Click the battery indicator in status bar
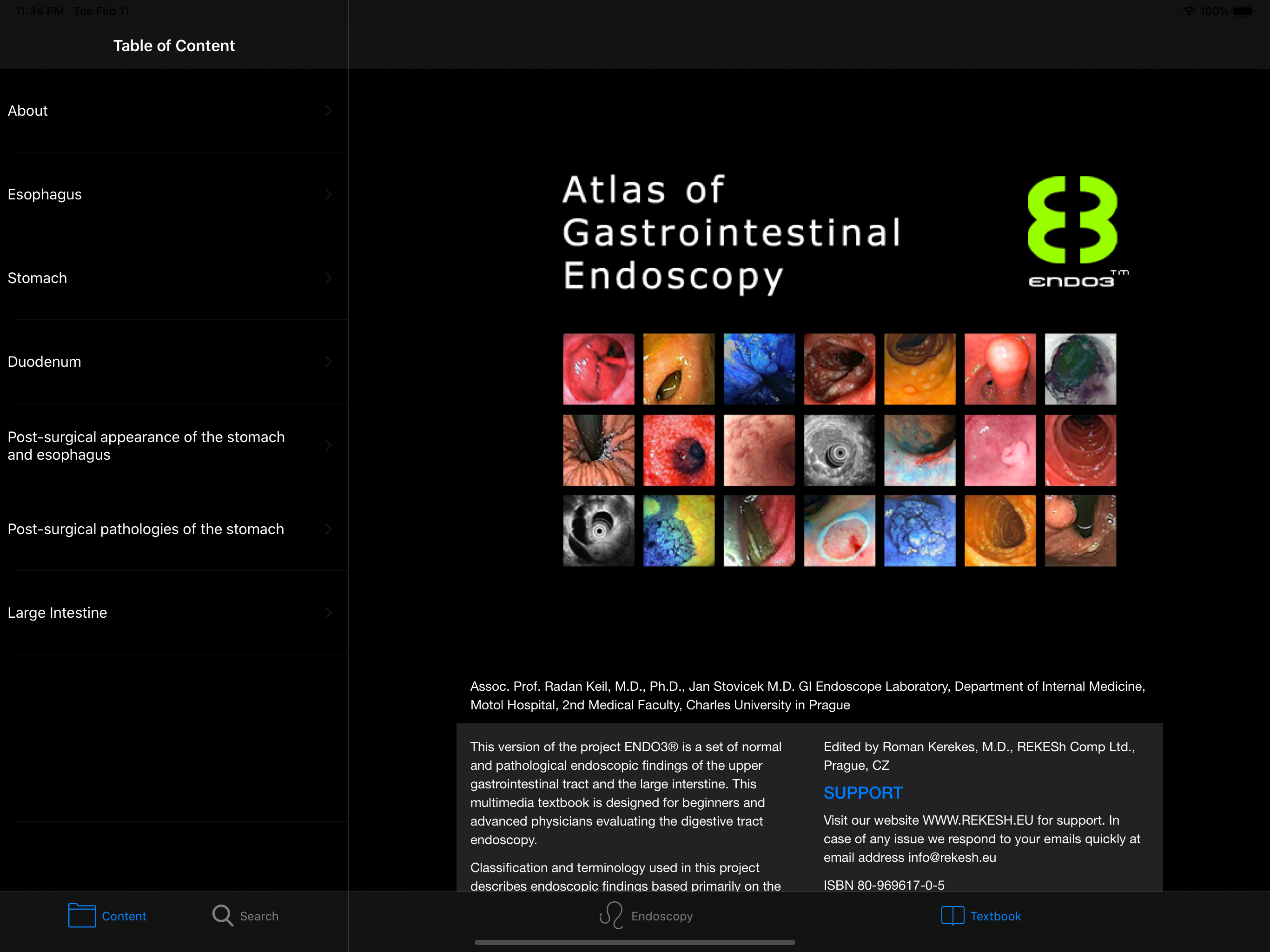Screen dimensions: 1270x952 (x=1244, y=11)
